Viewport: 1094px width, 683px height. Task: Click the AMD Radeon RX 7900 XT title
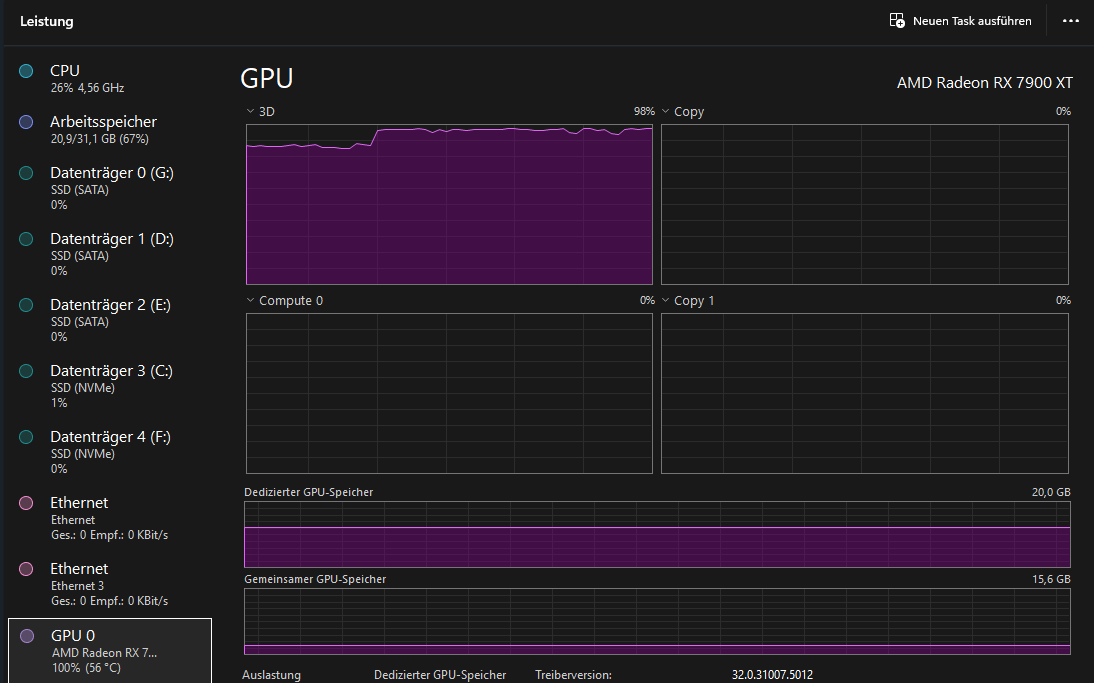click(x=984, y=82)
